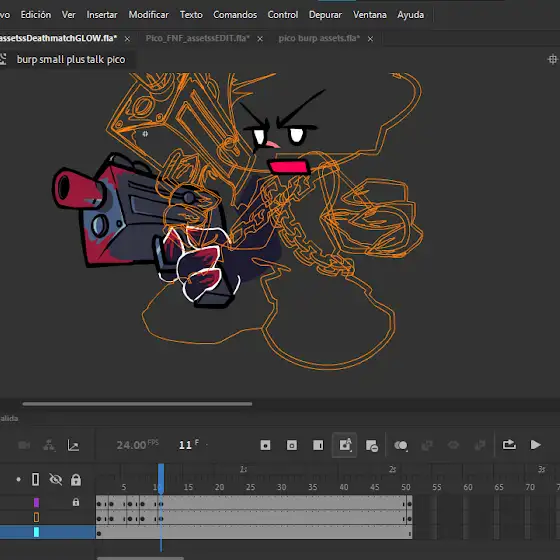Click the stage horizontal scrollbar
This screenshot has height=560, width=560.
click(137, 404)
